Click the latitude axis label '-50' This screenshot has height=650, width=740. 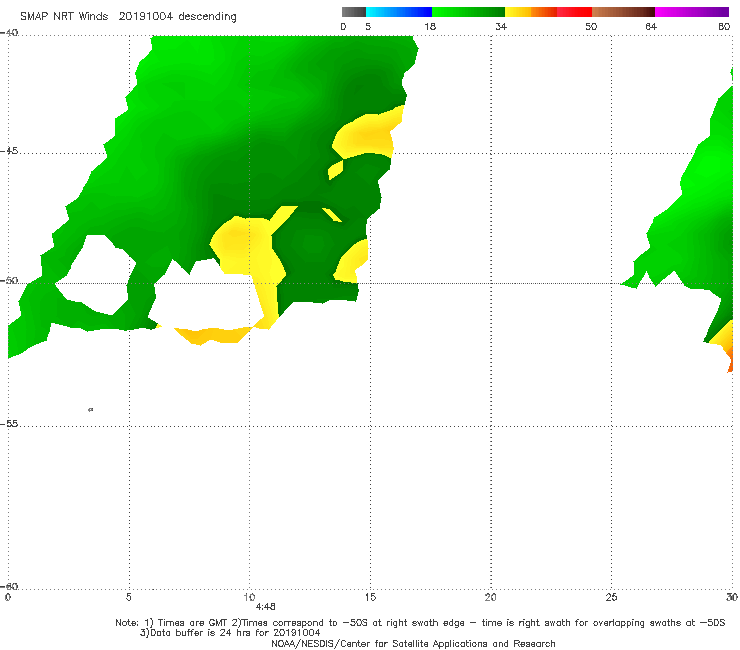(x=9, y=281)
